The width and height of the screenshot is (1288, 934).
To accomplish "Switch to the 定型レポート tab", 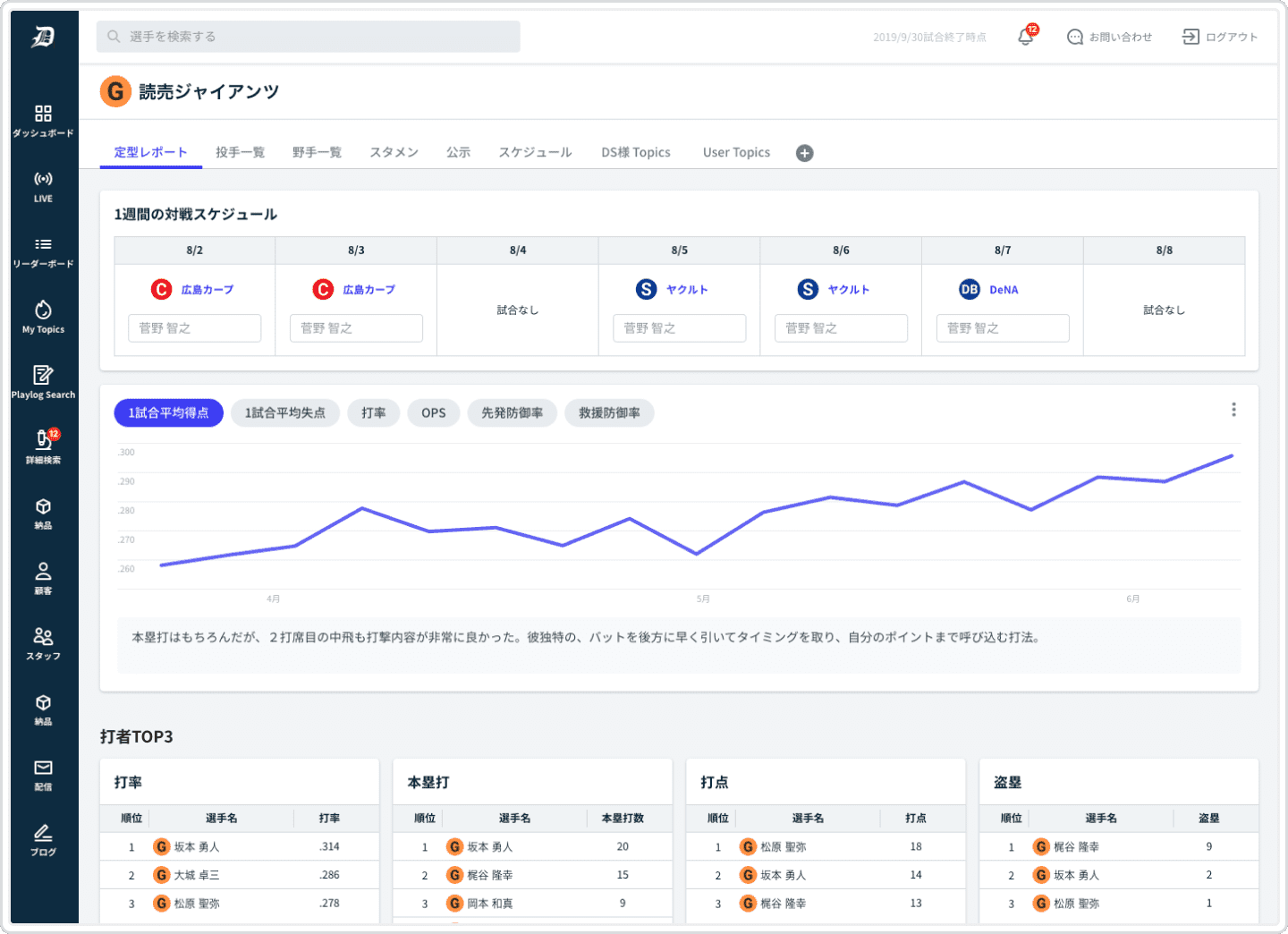I will (x=150, y=152).
